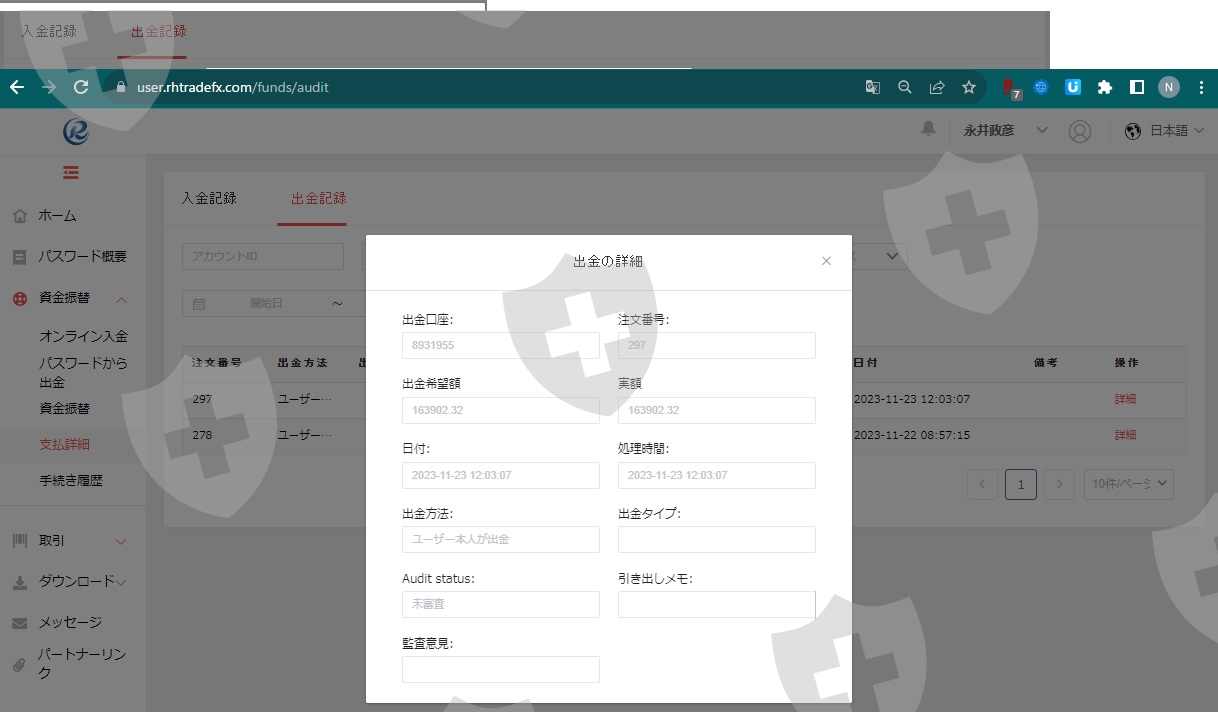This screenshot has height=712, width=1218.
Task: Switch to the 入金記録 tab
Action: (209, 198)
